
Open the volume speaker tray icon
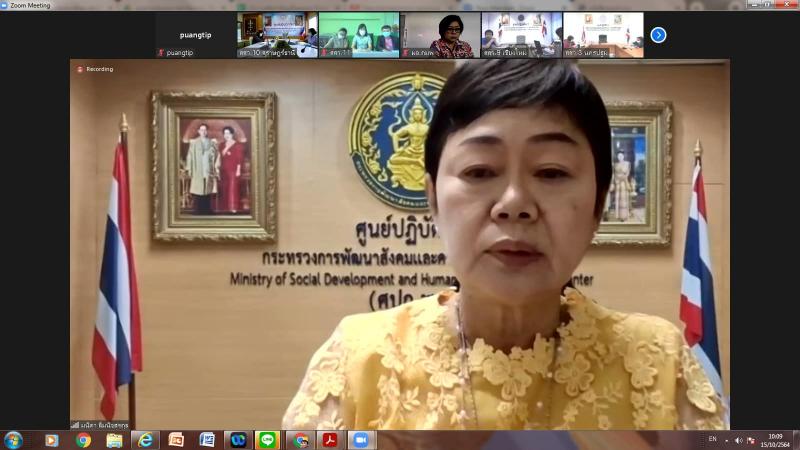click(738, 440)
